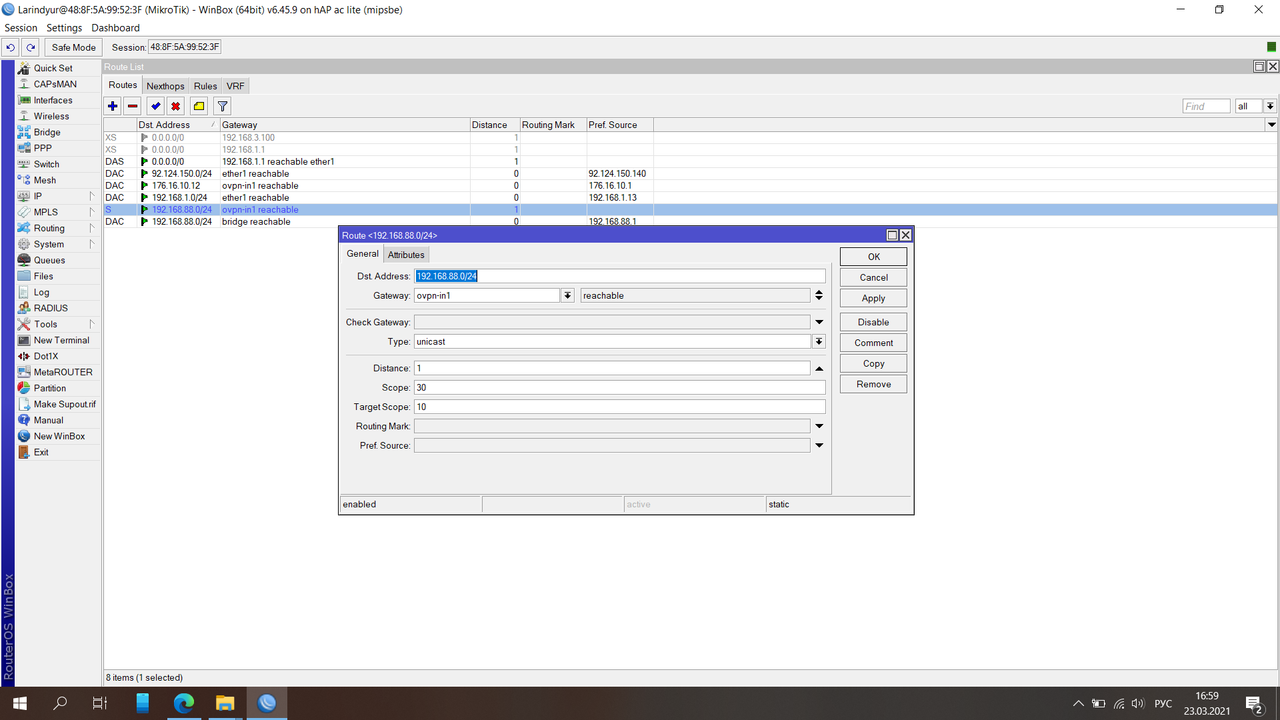Screen dimensions: 1280x720
Task: Open the Dashboard menu
Action: click(116, 28)
